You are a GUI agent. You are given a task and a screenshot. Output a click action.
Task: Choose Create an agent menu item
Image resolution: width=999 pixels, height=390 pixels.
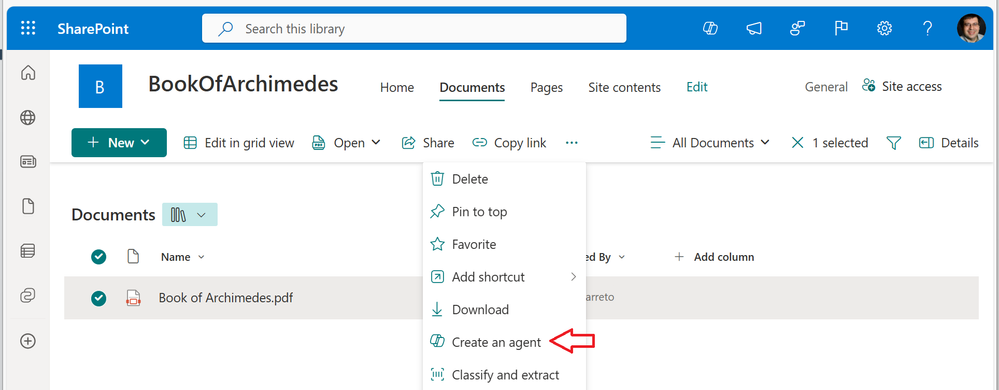(504, 342)
